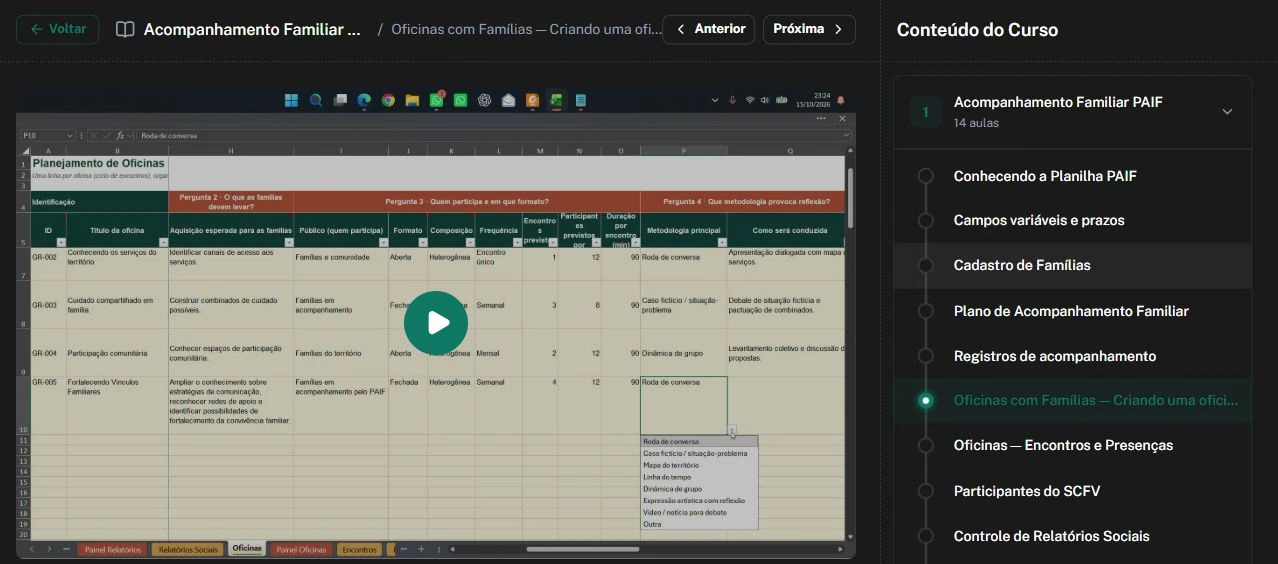Advance to next lesson with Próxima
This screenshot has width=1278, height=564.
click(x=809, y=29)
